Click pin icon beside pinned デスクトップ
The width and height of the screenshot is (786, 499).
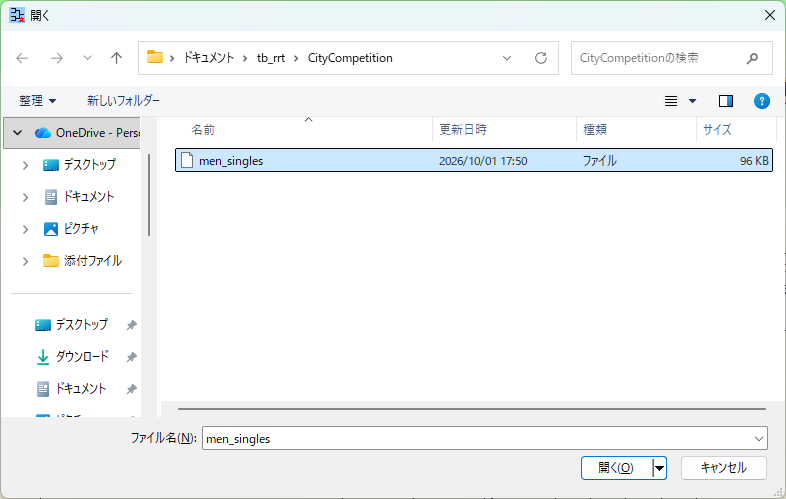pos(131,325)
